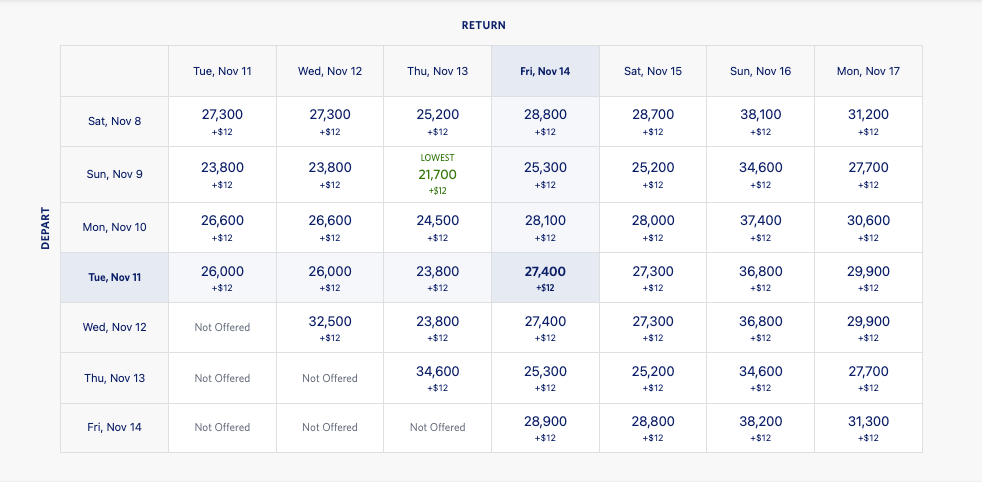Choose the highlighted 27,400 fare for Tue–Fri
The height and width of the screenshot is (482, 982).
pyautogui.click(x=545, y=278)
